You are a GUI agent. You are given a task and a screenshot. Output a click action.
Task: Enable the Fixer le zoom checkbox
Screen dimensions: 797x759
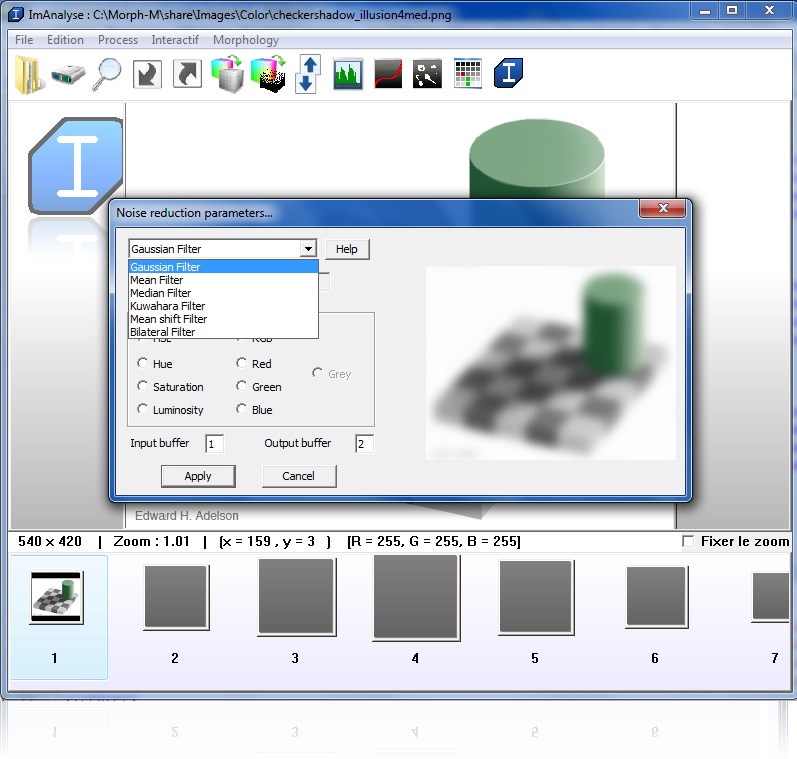click(x=688, y=541)
